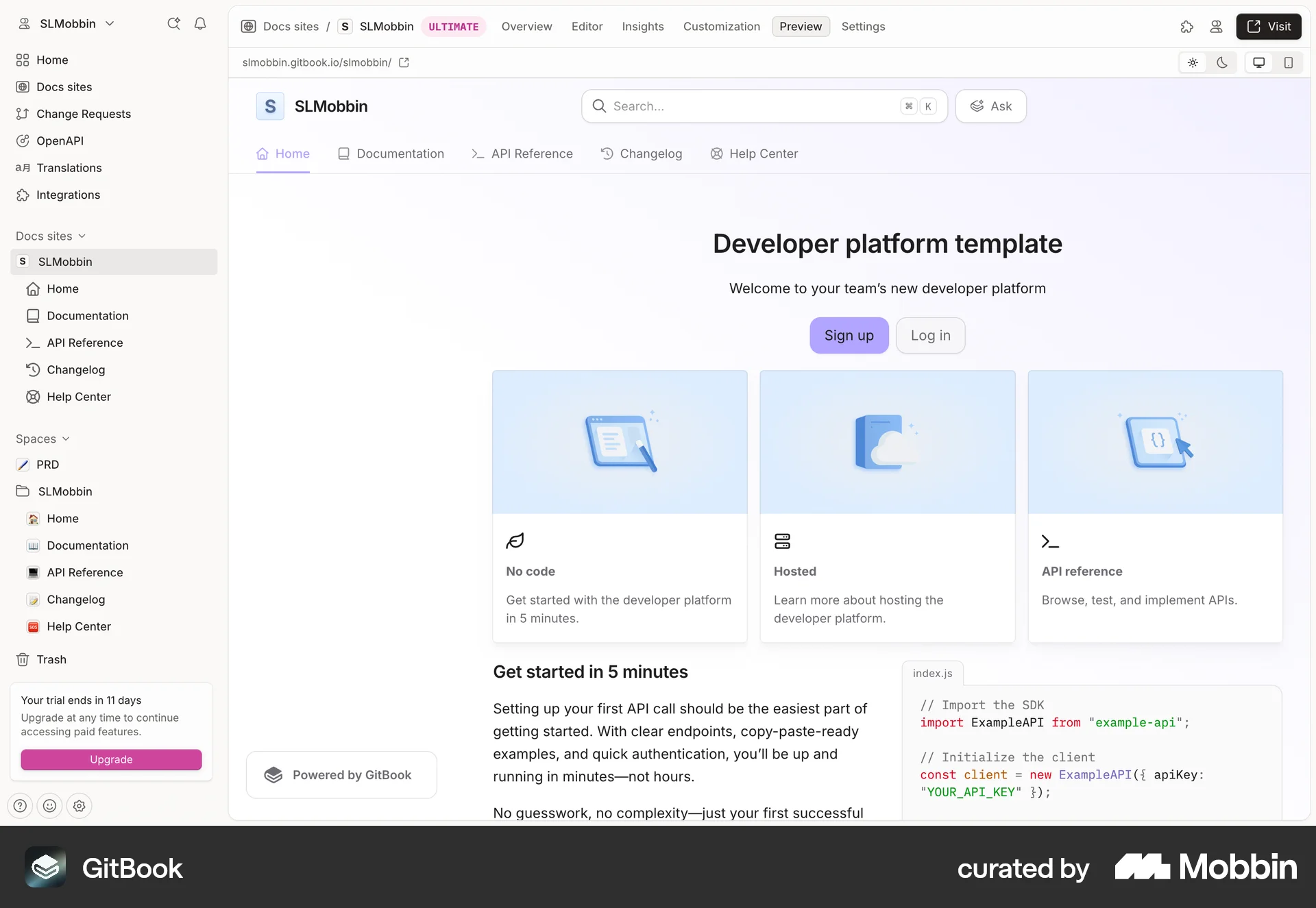
Task: Click the Upgrade button
Action: tap(111, 759)
